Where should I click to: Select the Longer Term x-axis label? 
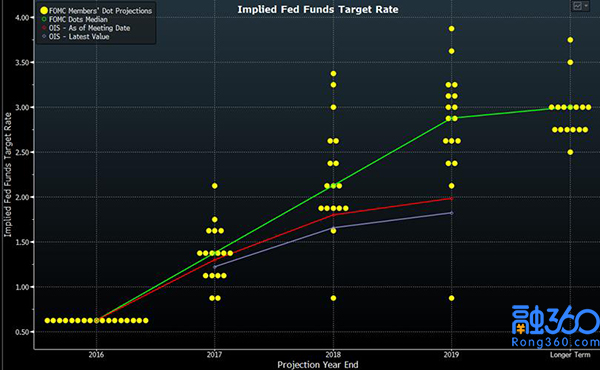tap(570, 355)
